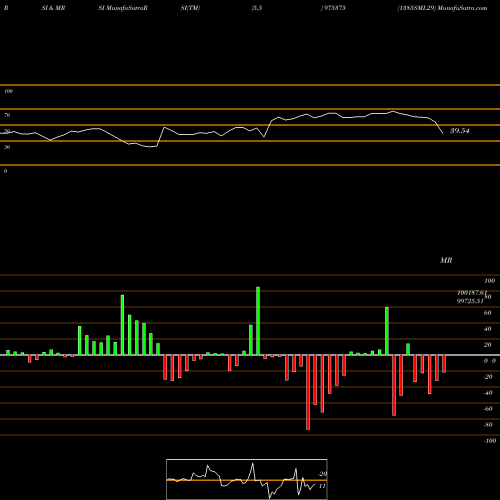The image size is (500, 500).
Task: Click the MR axis label -60
Action: click(x=488, y=409)
